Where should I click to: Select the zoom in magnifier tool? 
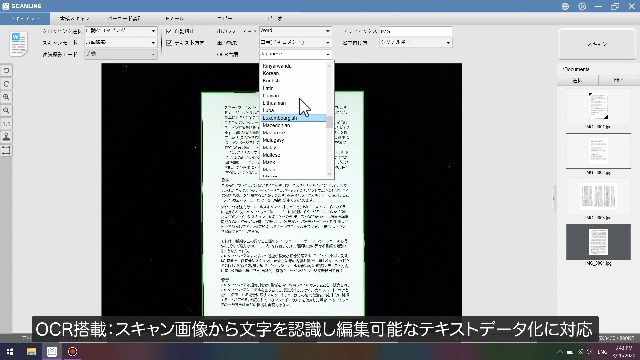(x=6, y=97)
